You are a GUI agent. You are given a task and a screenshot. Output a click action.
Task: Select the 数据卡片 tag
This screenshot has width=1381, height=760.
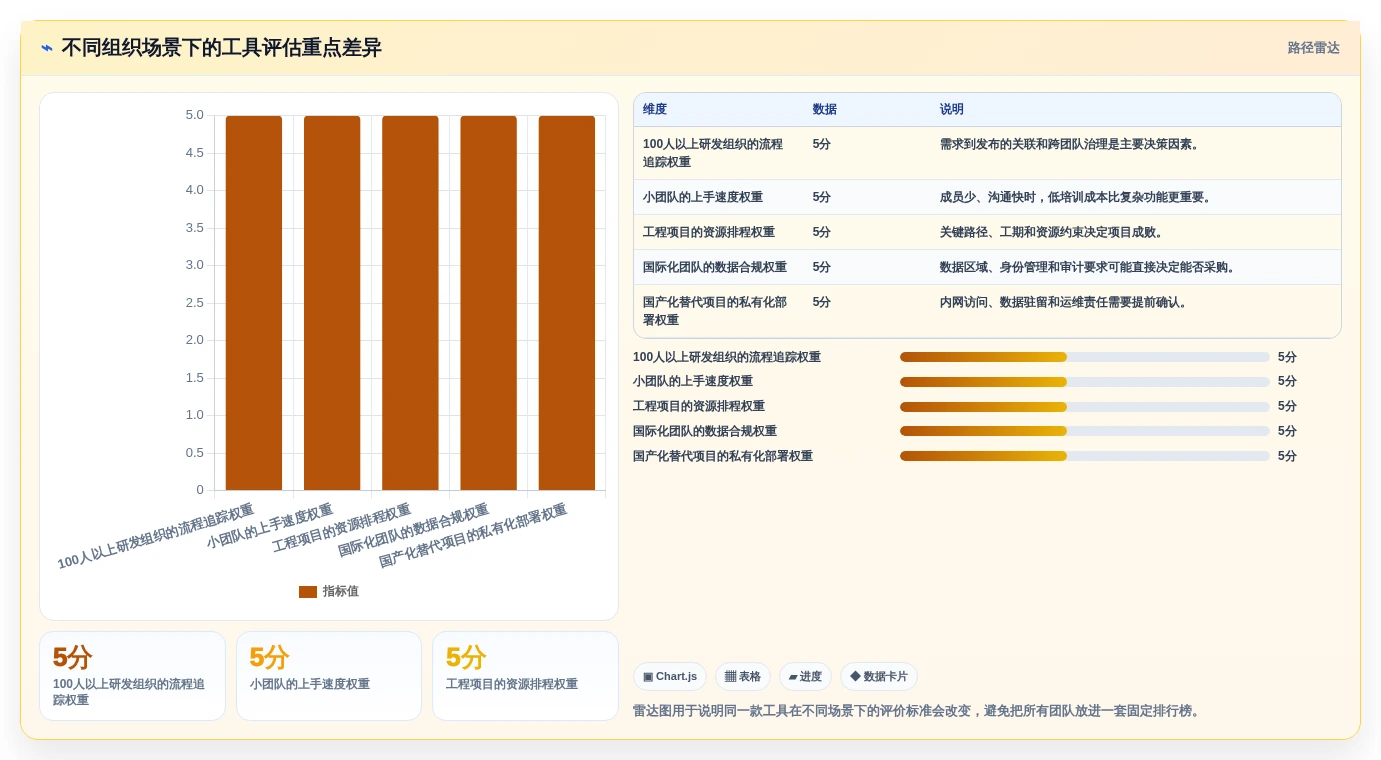click(879, 677)
